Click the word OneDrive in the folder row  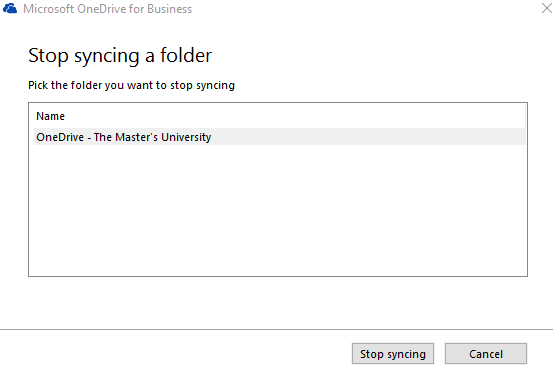(60, 137)
